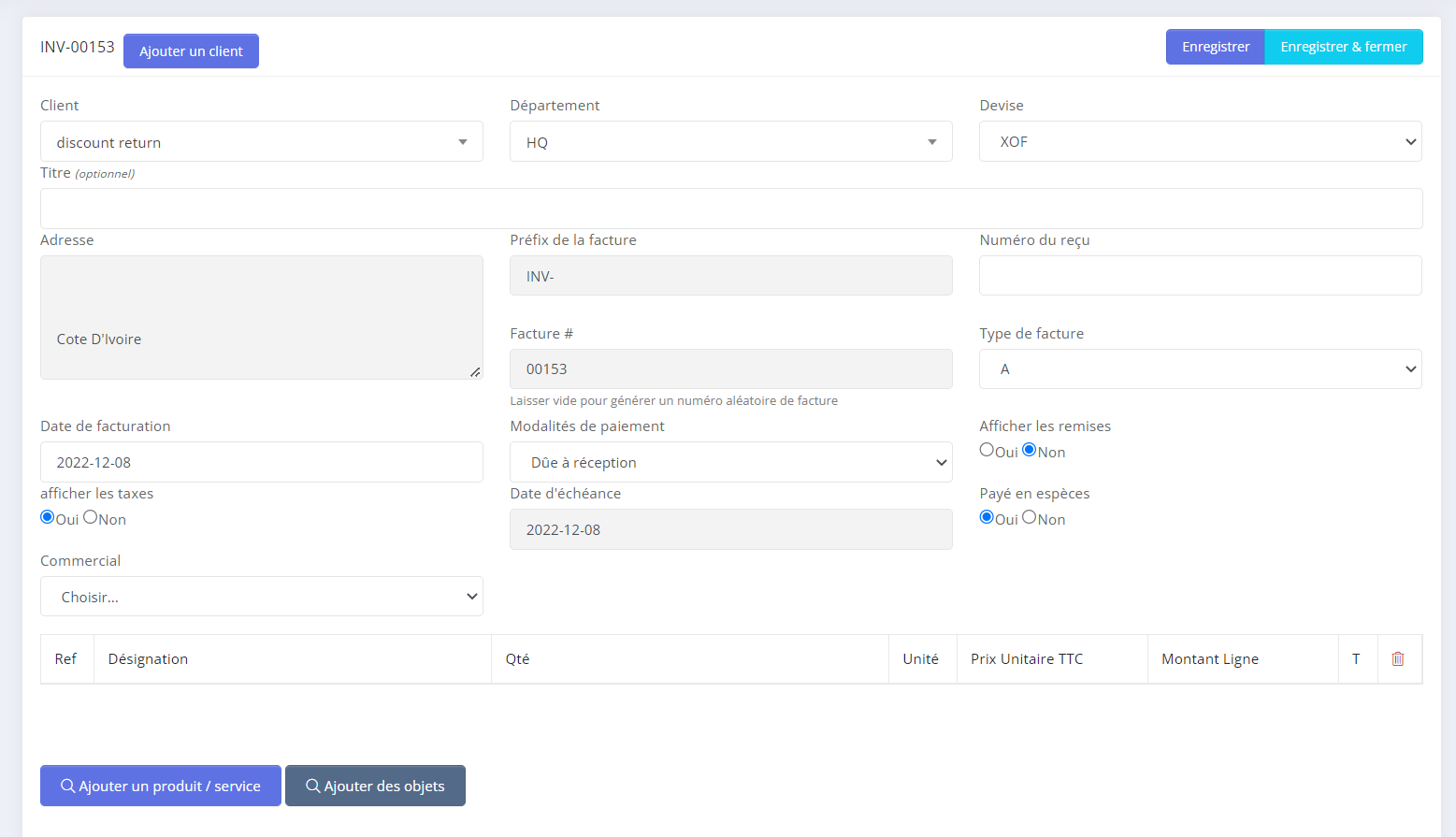Click the Désignation column header
Viewport: 1456px width, 837px height.
(148, 659)
